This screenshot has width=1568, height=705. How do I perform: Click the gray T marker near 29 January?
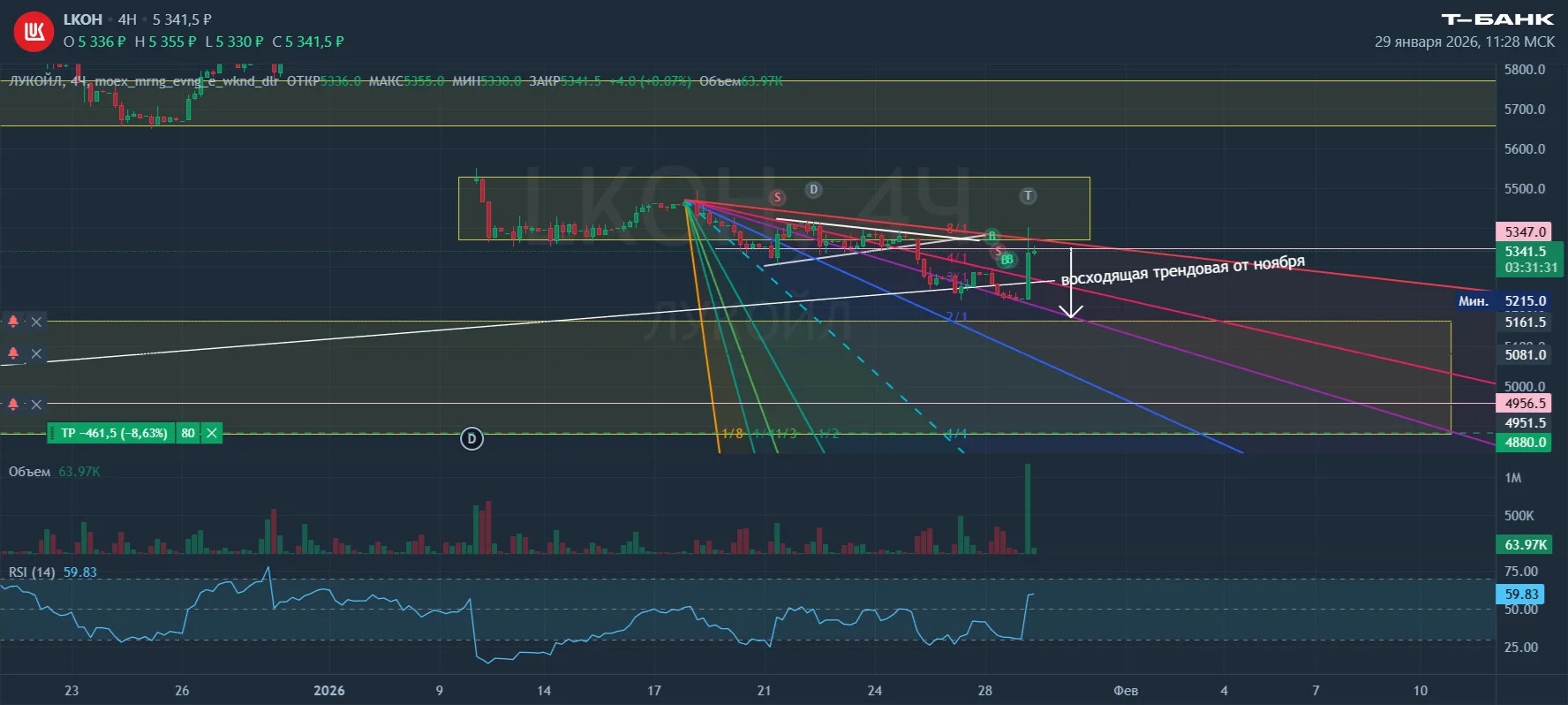click(x=1028, y=196)
